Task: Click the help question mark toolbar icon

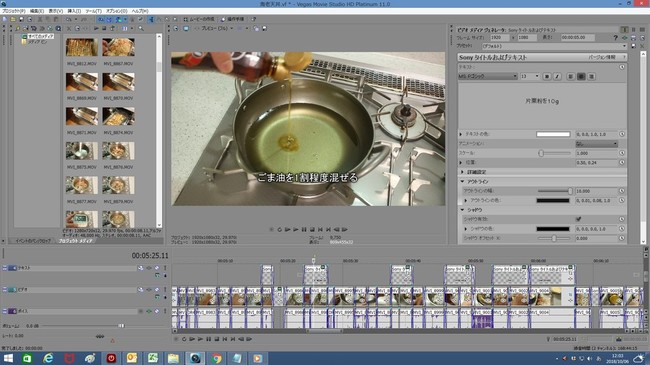Action: click(253, 19)
